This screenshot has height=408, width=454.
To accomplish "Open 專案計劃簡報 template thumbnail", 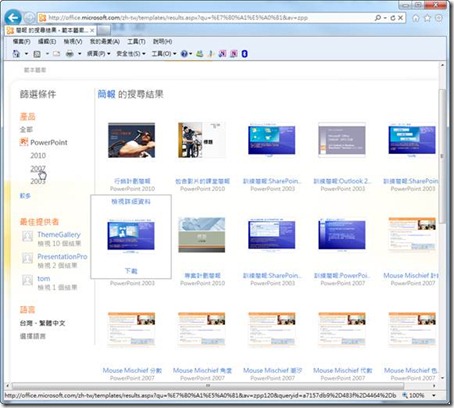I will point(202,235).
